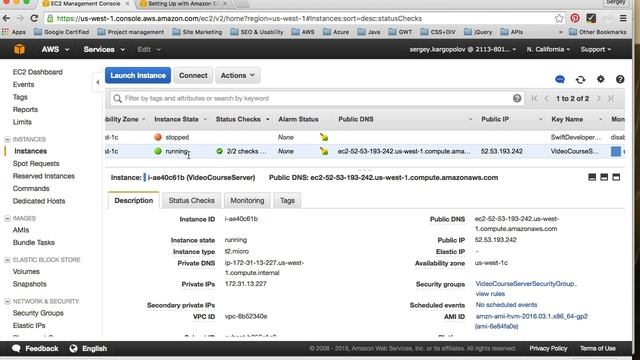The width and height of the screenshot is (640, 360).
Task: Collapse the ELASTIC BLOCK STORE section
Action: [7, 260]
